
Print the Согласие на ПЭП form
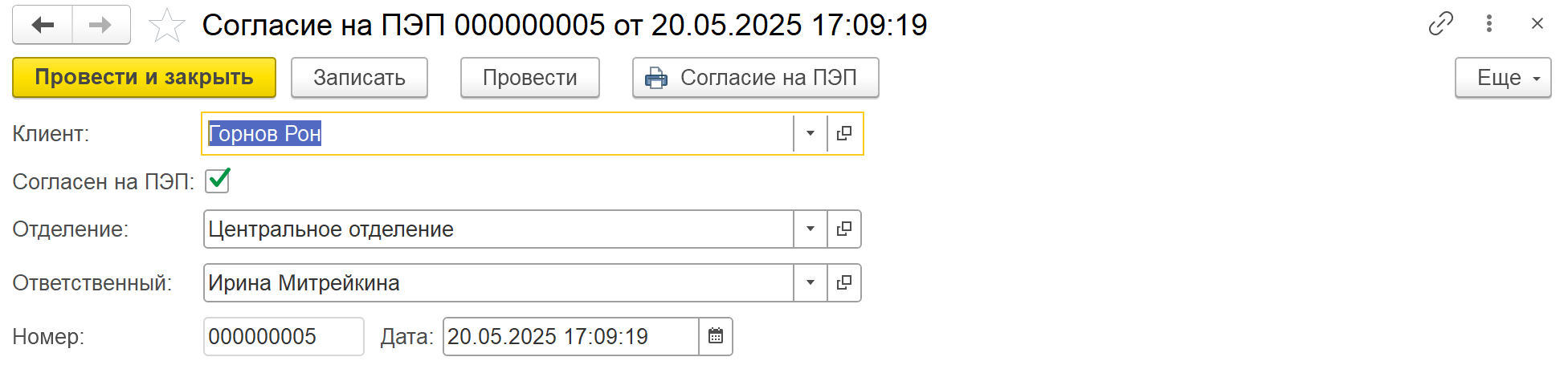tap(756, 78)
